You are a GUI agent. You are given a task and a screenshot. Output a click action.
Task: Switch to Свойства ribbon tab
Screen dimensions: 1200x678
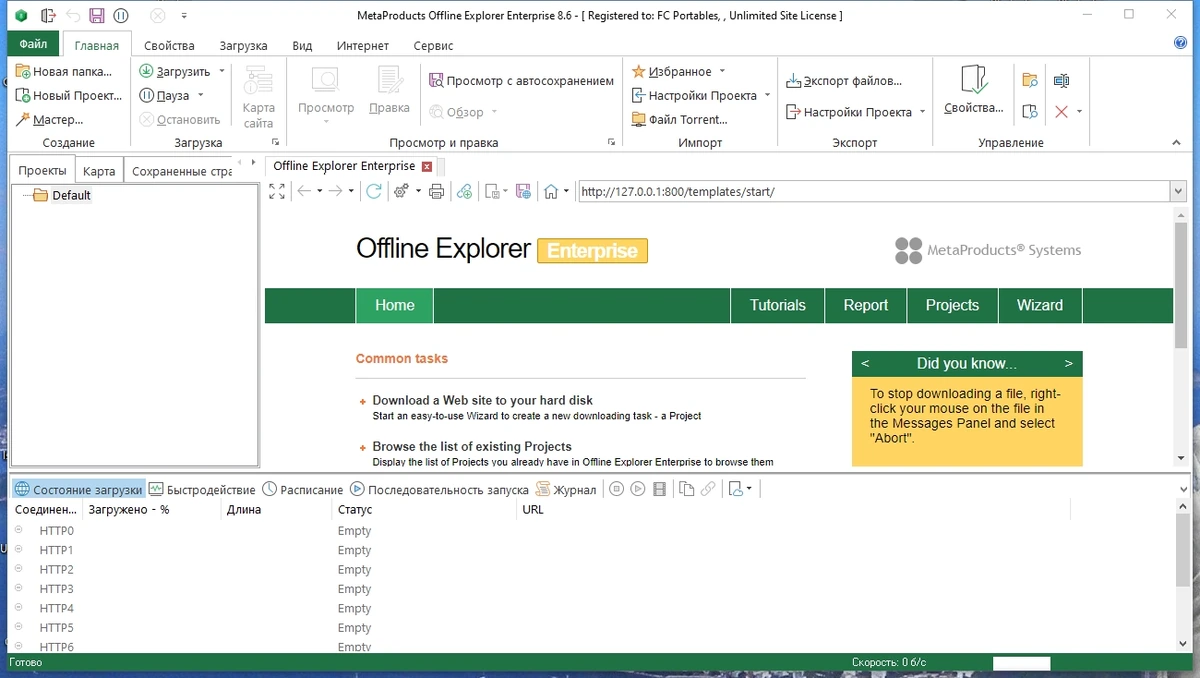(x=169, y=46)
